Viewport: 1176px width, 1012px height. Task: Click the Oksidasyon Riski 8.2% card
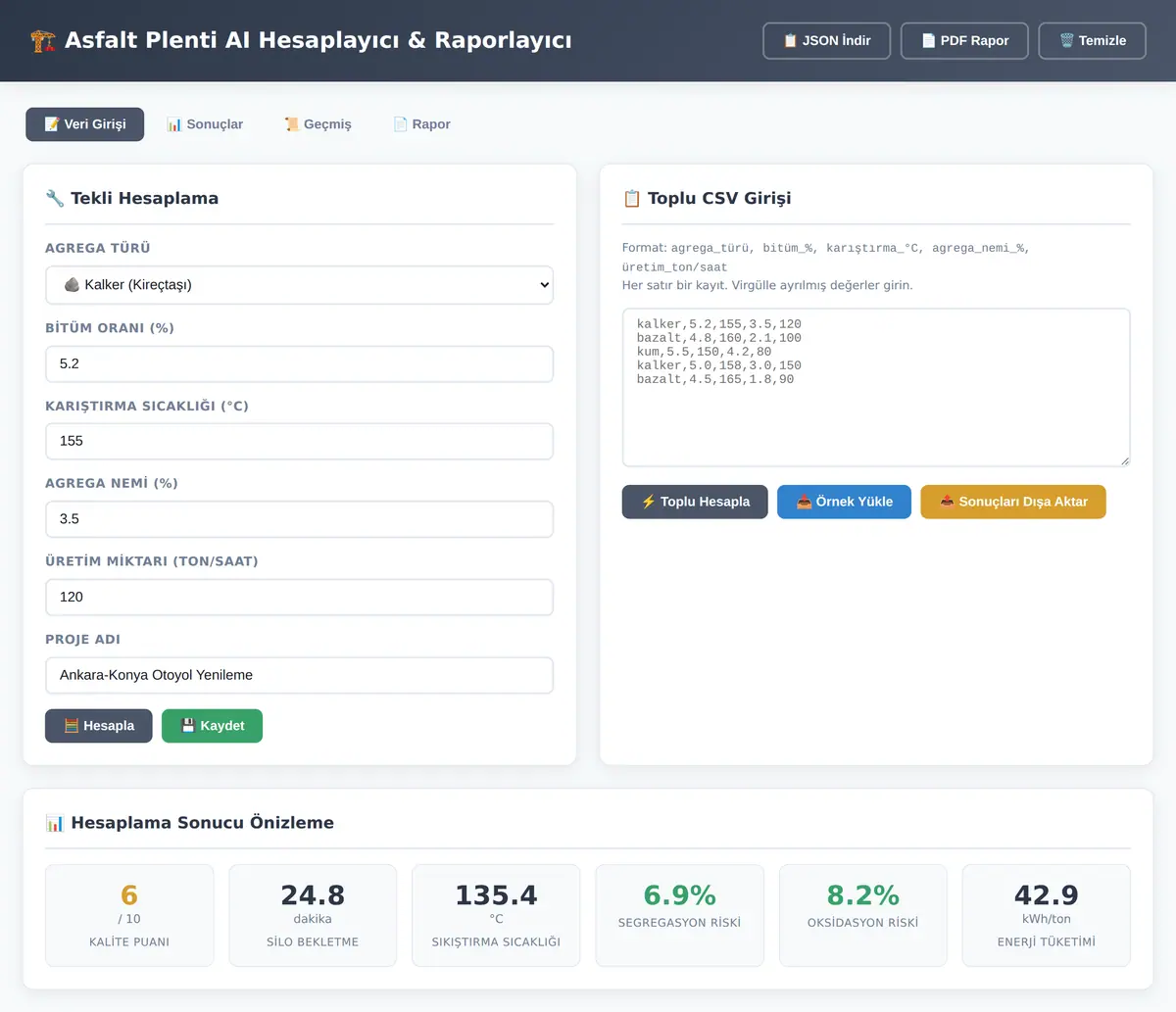click(862, 915)
